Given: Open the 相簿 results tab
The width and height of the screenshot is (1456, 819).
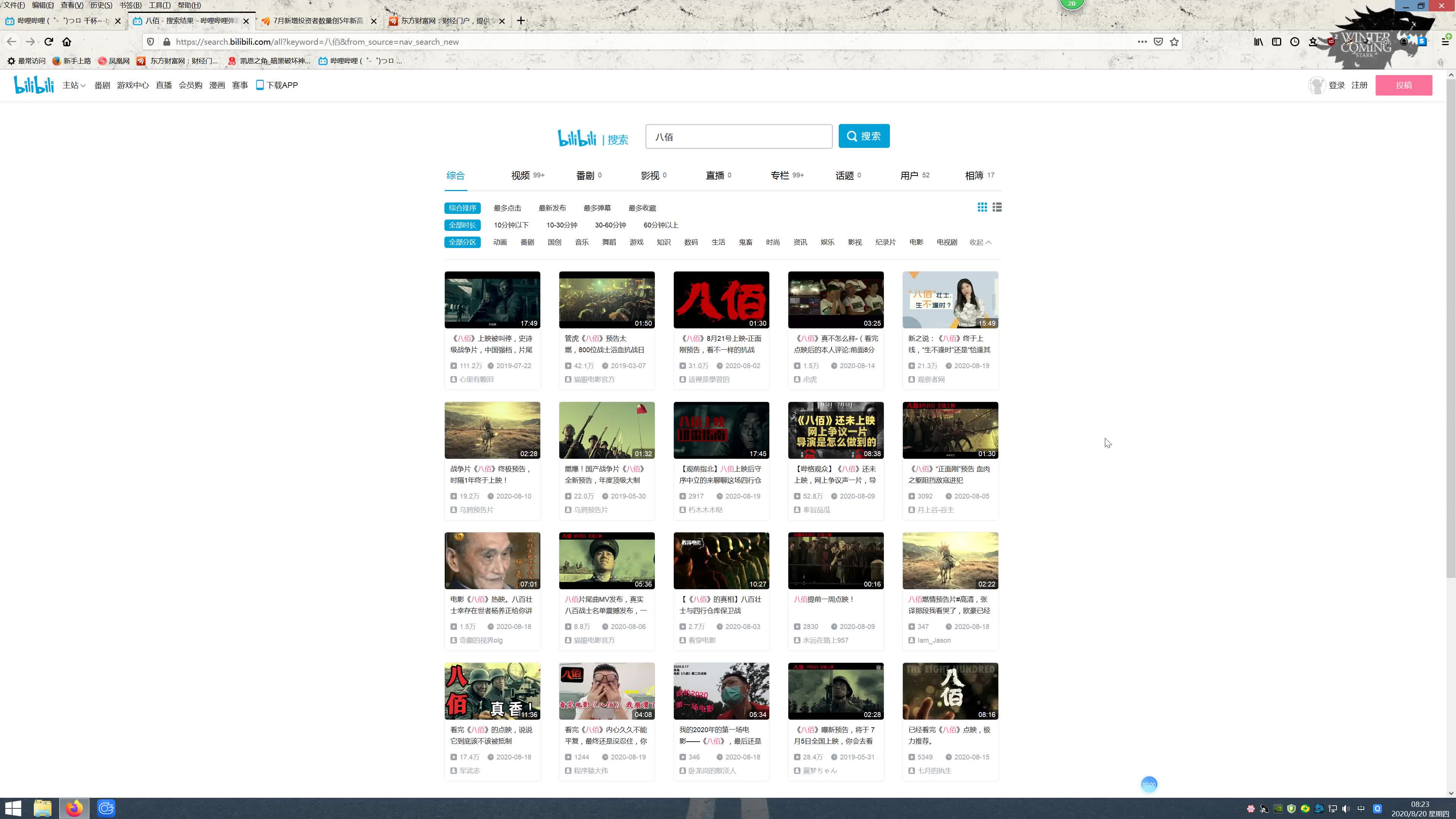Looking at the screenshot, I should pyautogui.click(x=979, y=175).
